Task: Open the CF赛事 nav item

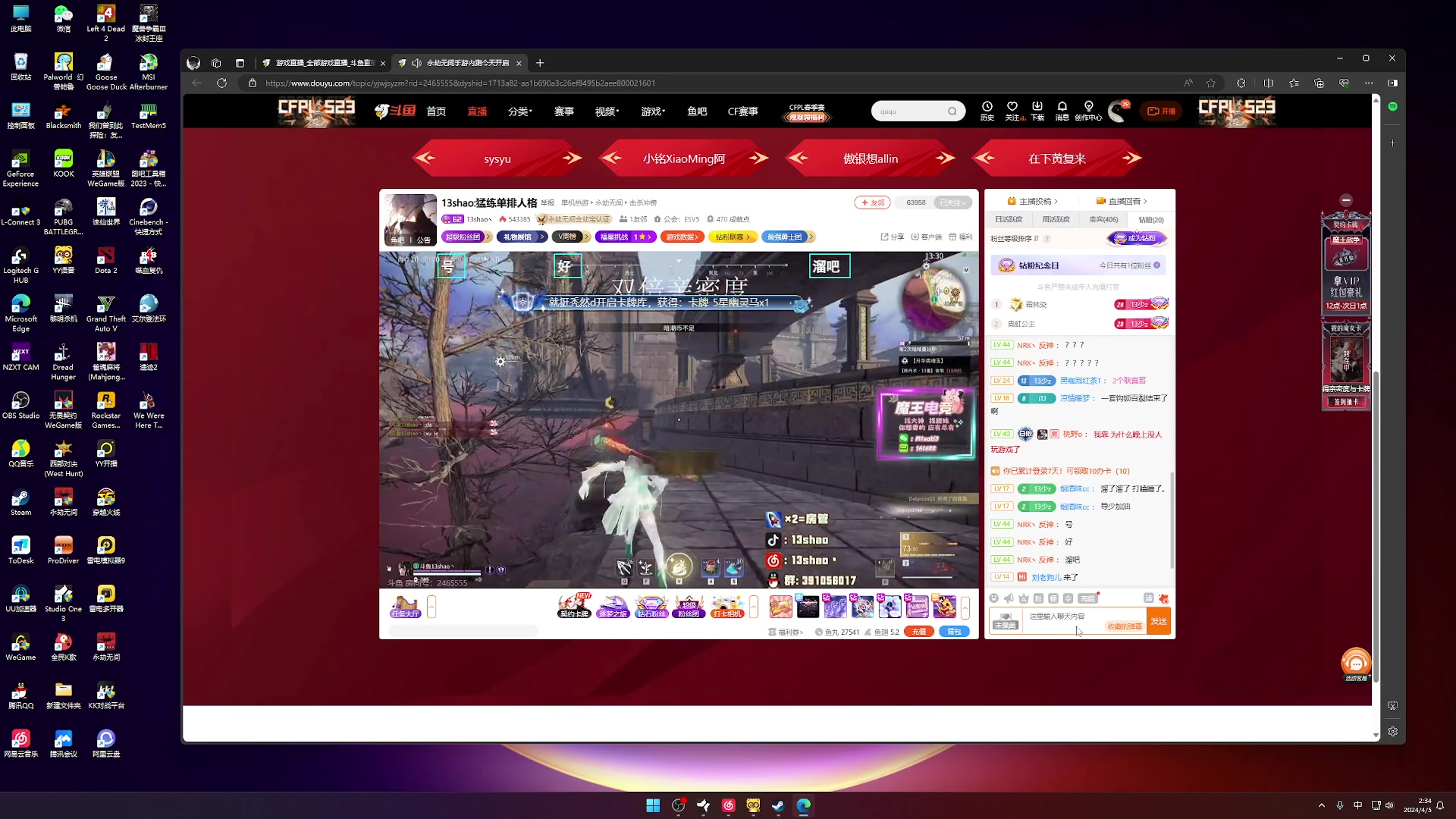Action: click(x=743, y=111)
